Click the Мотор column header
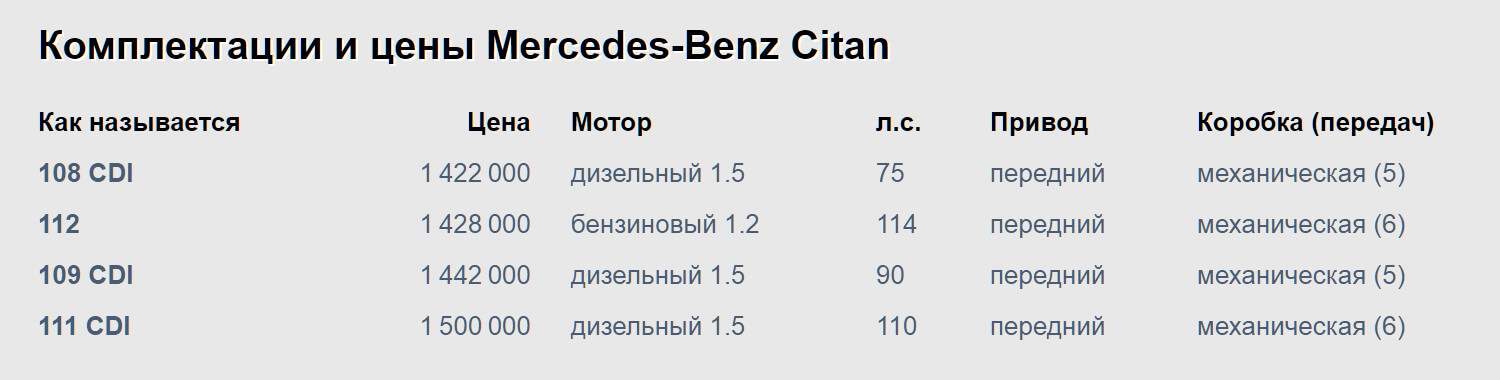 (x=611, y=123)
